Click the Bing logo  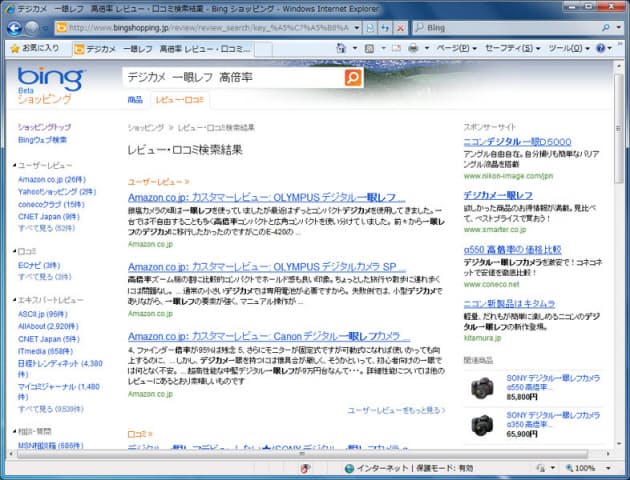[x=51, y=79]
